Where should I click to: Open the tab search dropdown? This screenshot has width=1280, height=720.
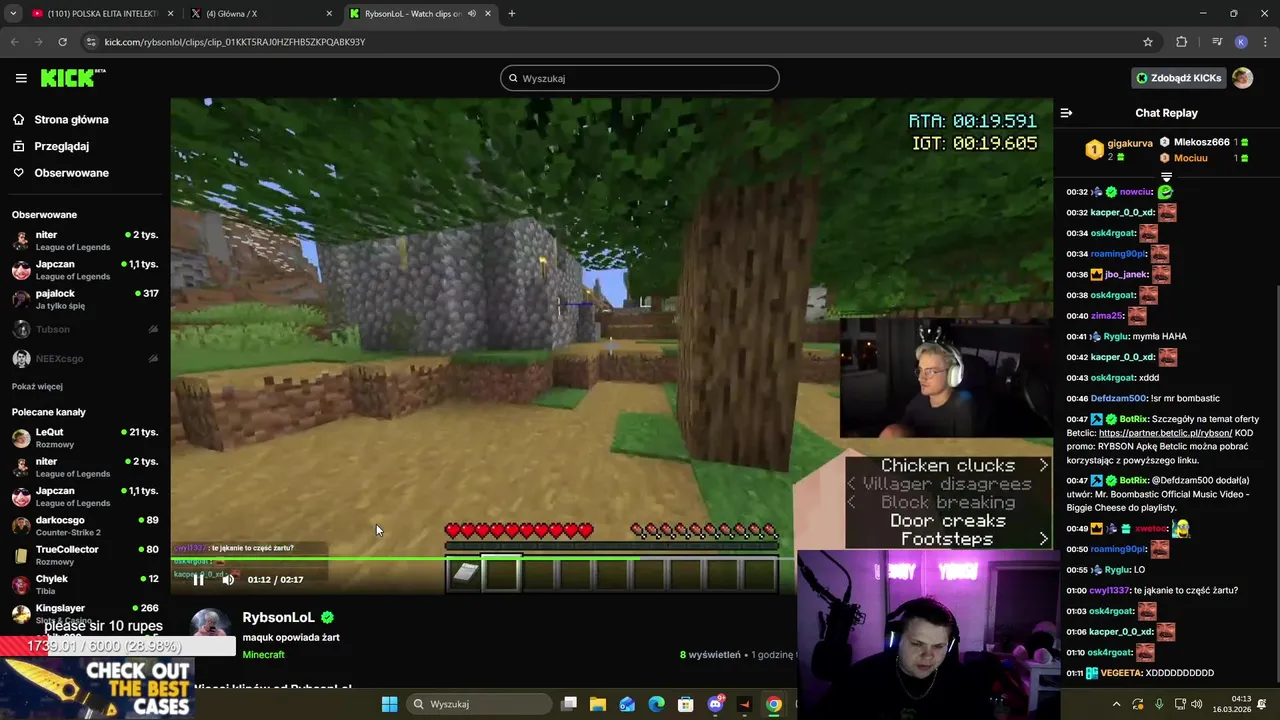[13, 13]
